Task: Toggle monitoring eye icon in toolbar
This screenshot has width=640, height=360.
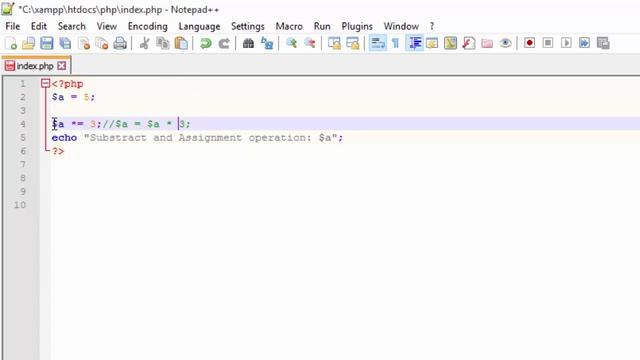Action: (x=505, y=43)
